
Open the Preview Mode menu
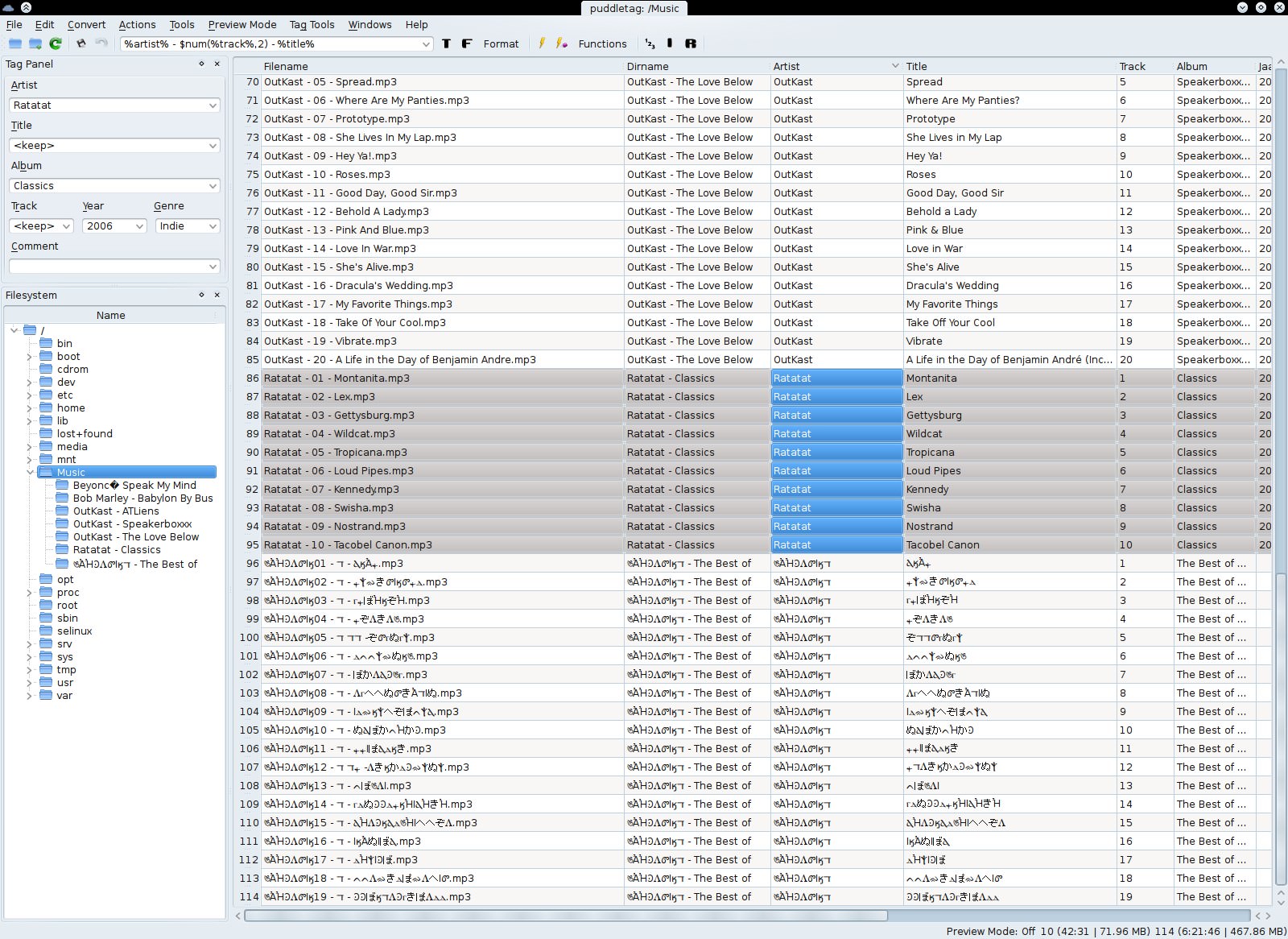(x=242, y=24)
